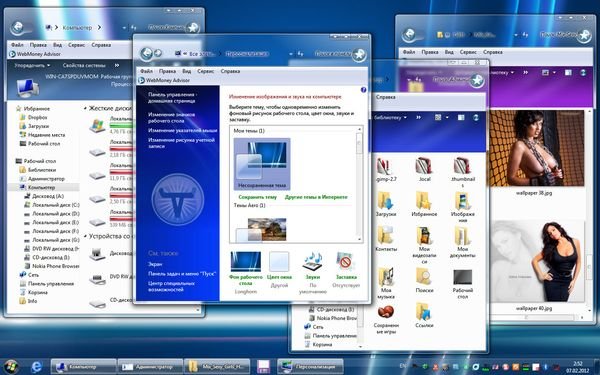The height and width of the screenshot is (375, 600).
Task: Expand the toolbar overflow chevron after Свойства системы
Action: [117, 65]
